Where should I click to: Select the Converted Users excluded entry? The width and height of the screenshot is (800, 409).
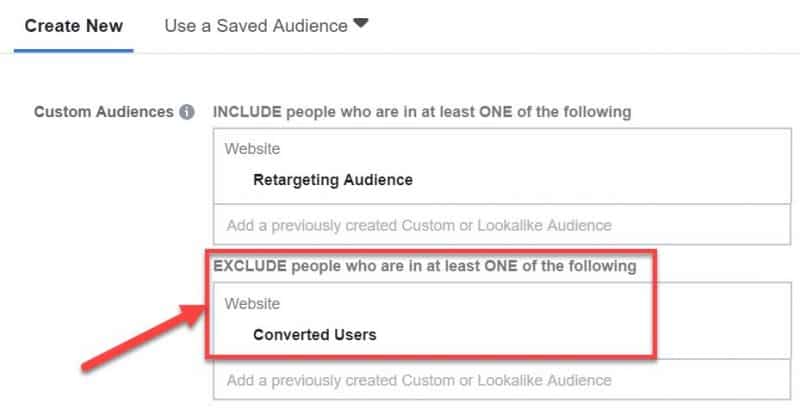314,335
